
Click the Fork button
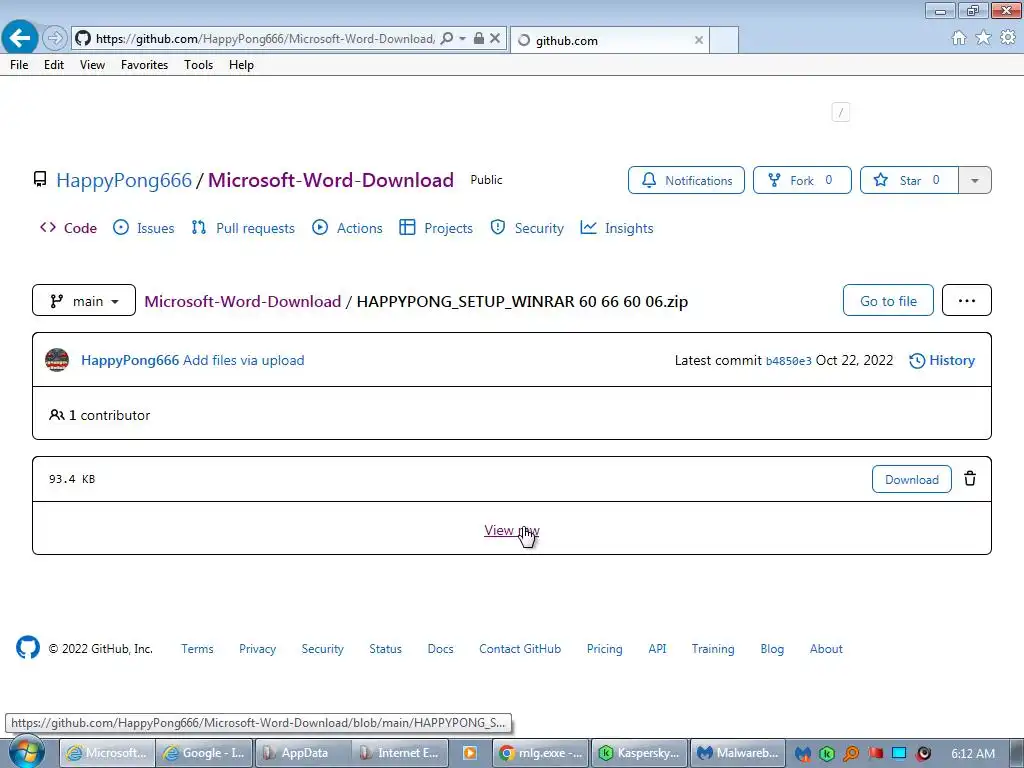pyautogui.click(x=802, y=180)
